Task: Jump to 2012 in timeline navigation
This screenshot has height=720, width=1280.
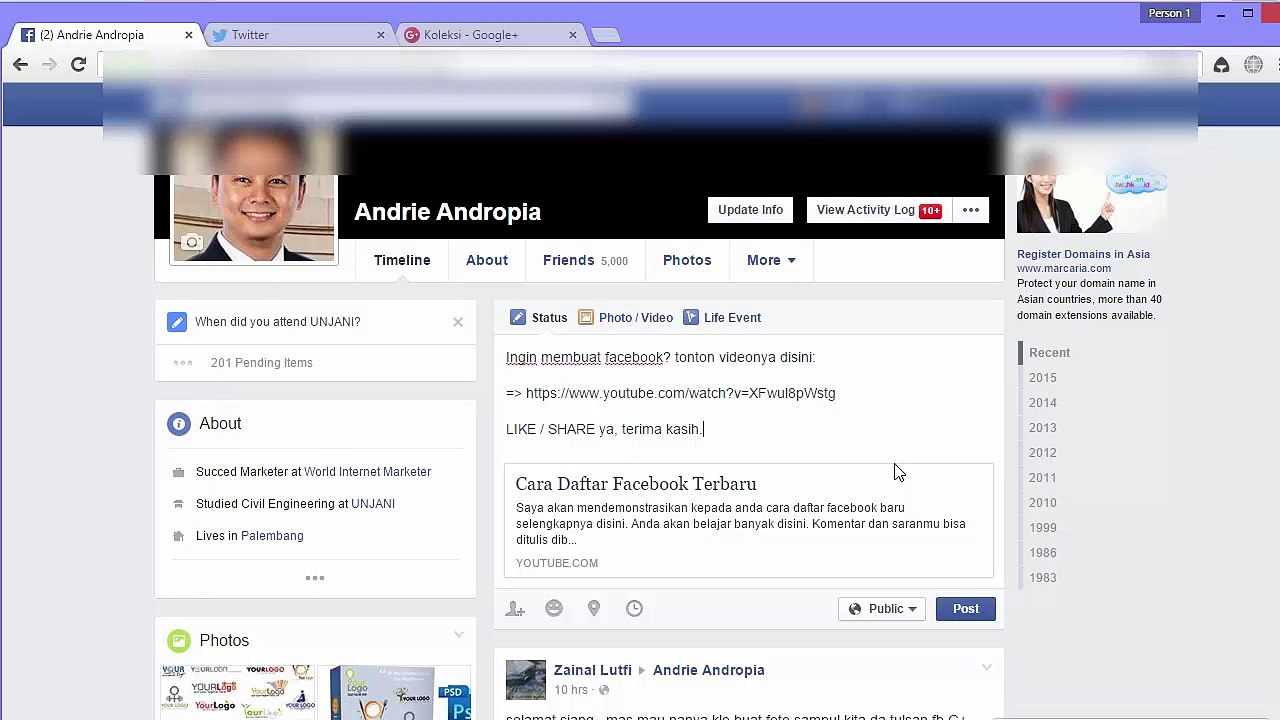Action: [1043, 453]
